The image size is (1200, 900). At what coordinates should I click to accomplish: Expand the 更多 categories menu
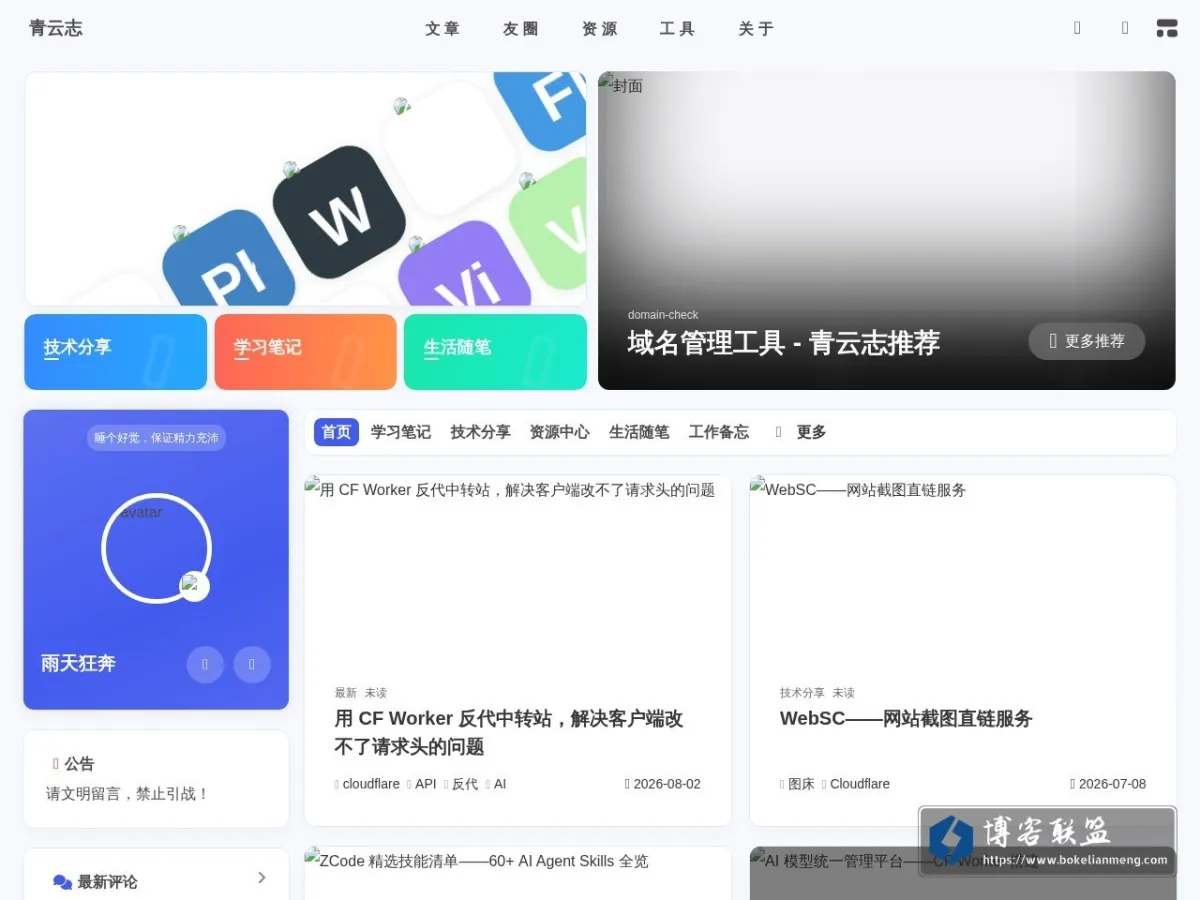(811, 432)
